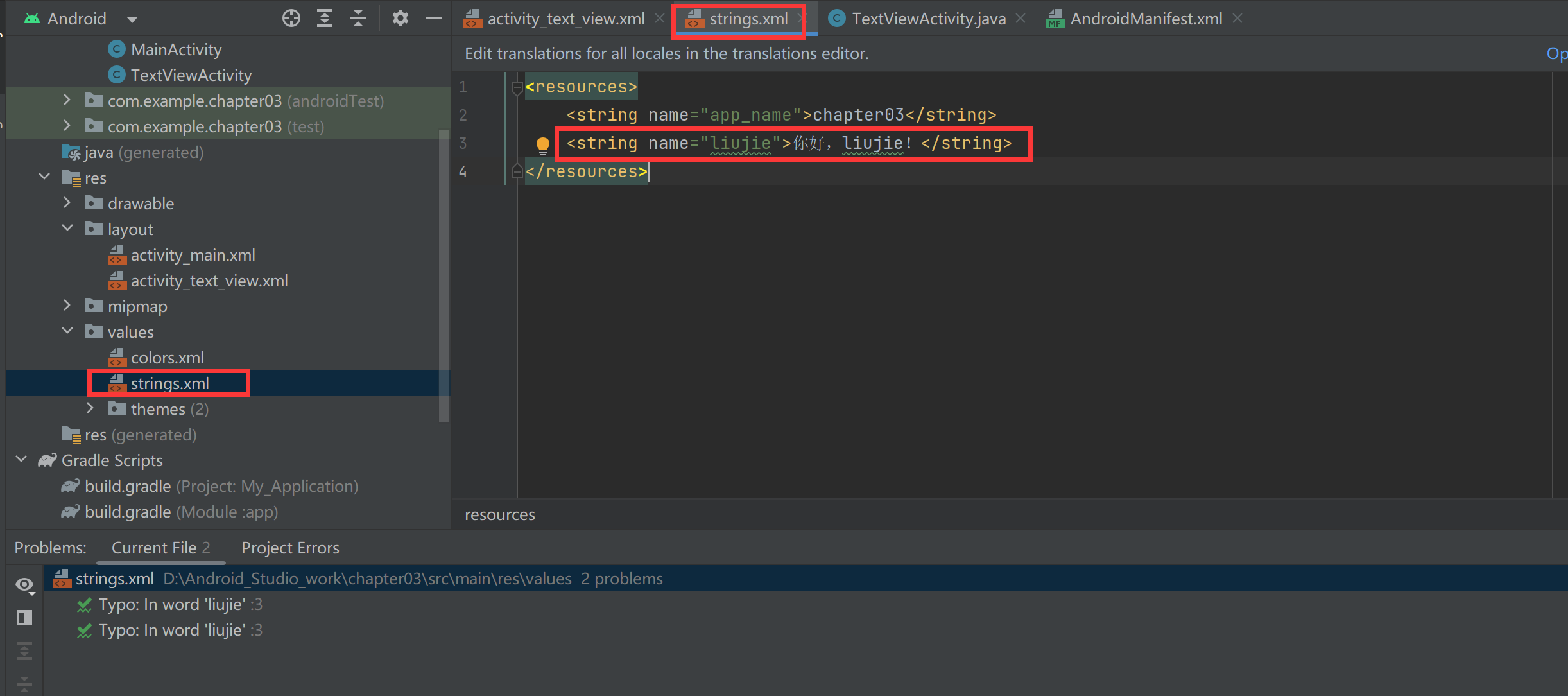Open the project view settings gear
Screen dimensions: 1568x696
coord(401,19)
